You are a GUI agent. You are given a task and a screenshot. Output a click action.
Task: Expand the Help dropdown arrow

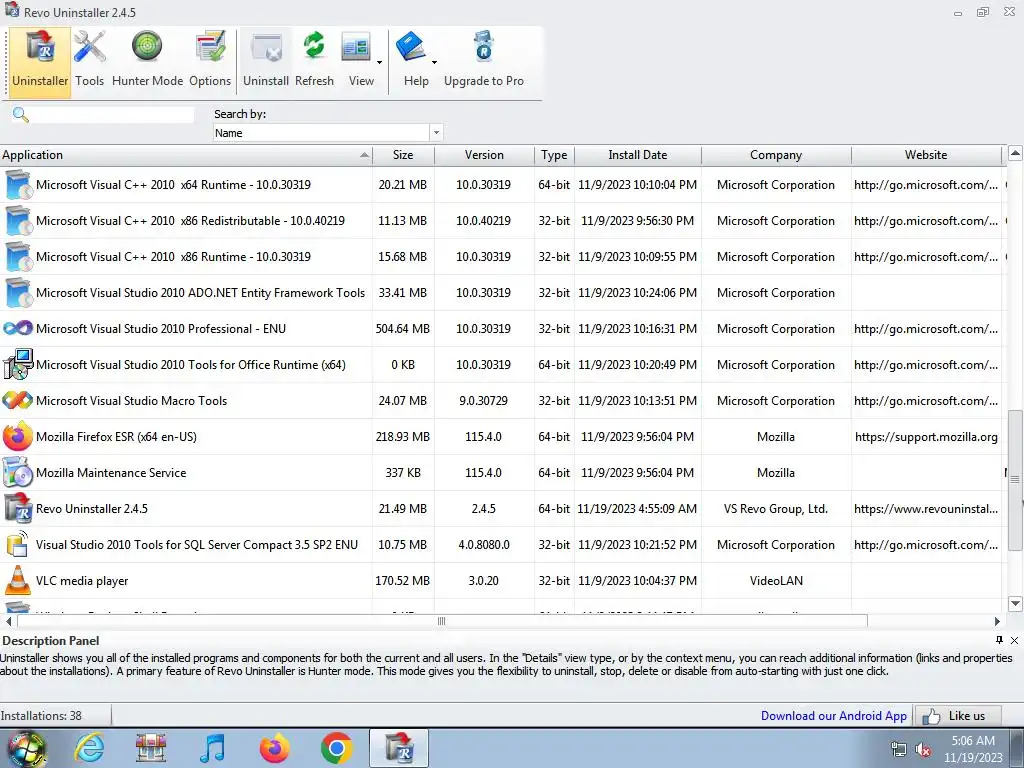(x=434, y=62)
